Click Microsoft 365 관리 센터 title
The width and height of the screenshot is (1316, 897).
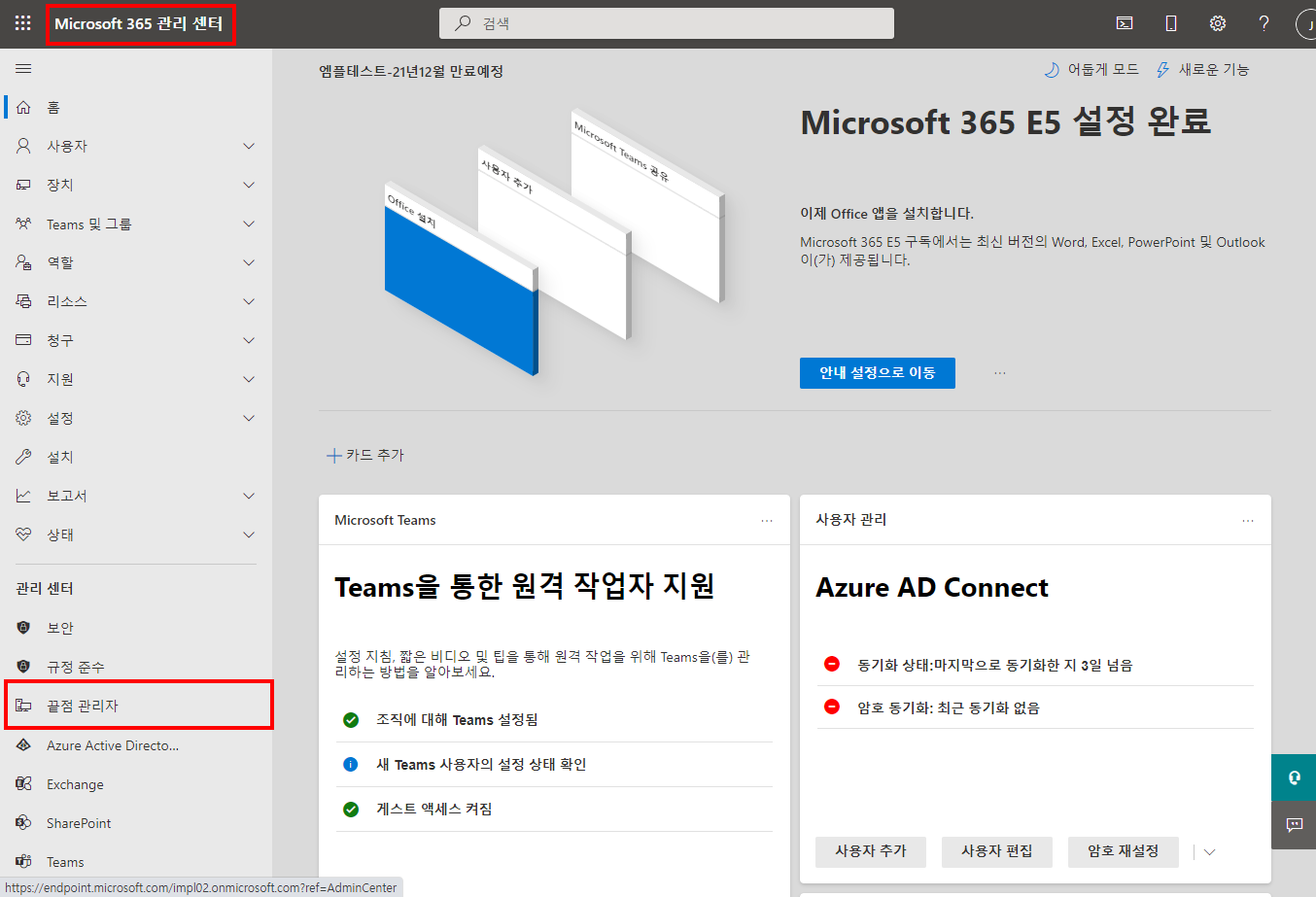[x=139, y=23]
